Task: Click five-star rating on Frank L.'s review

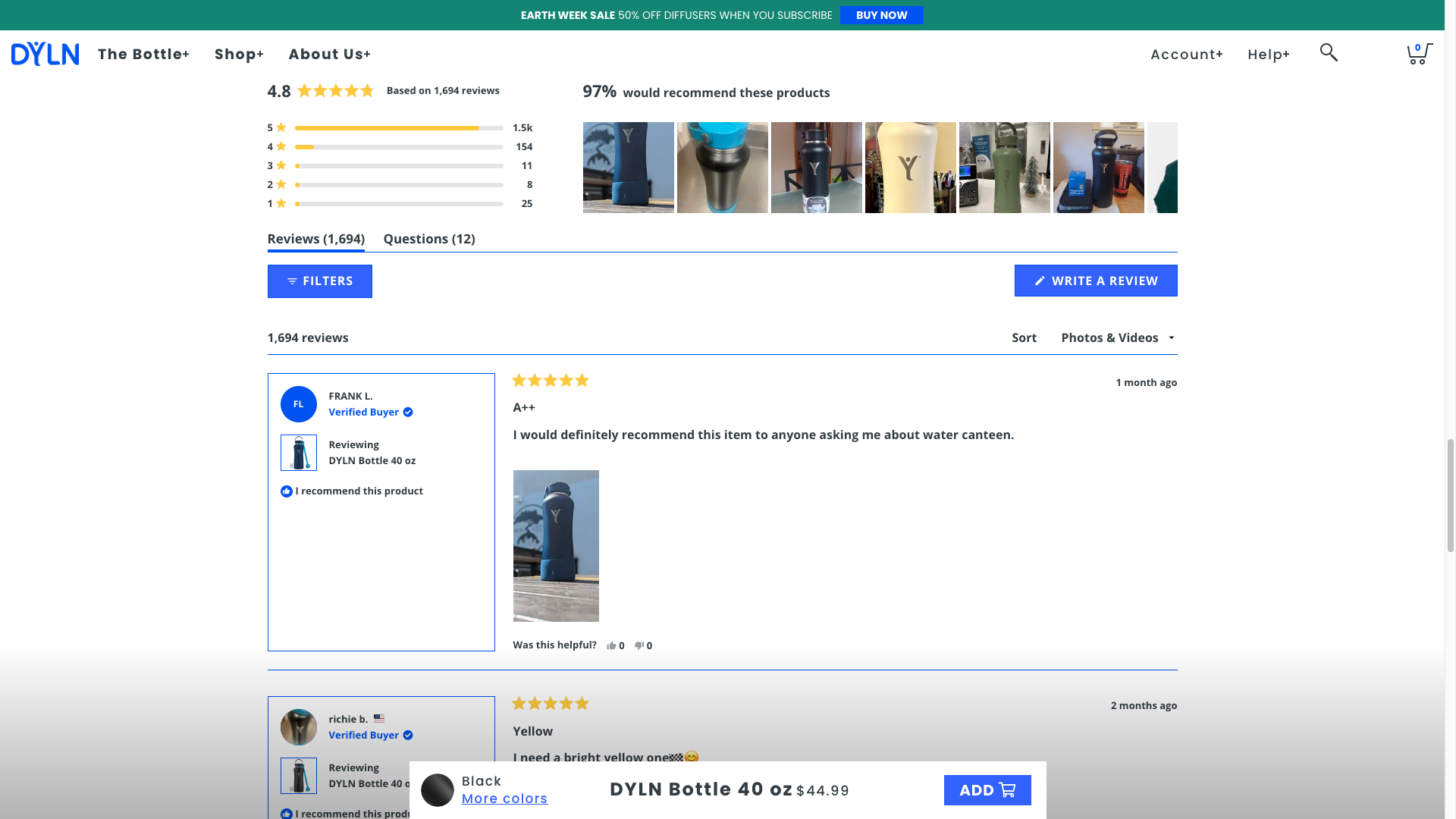Action: [551, 381]
